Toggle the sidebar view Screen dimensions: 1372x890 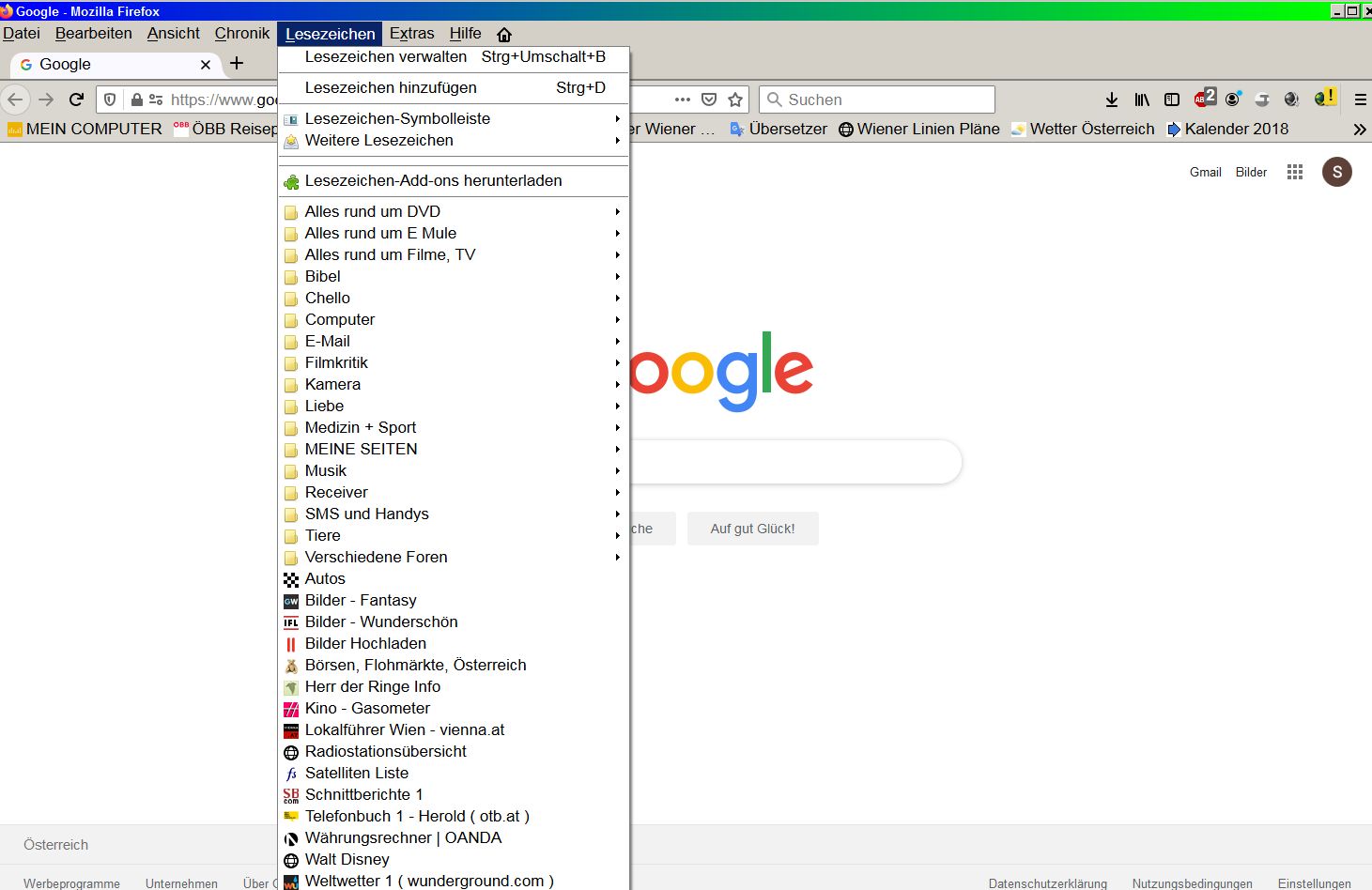coord(1172,100)
